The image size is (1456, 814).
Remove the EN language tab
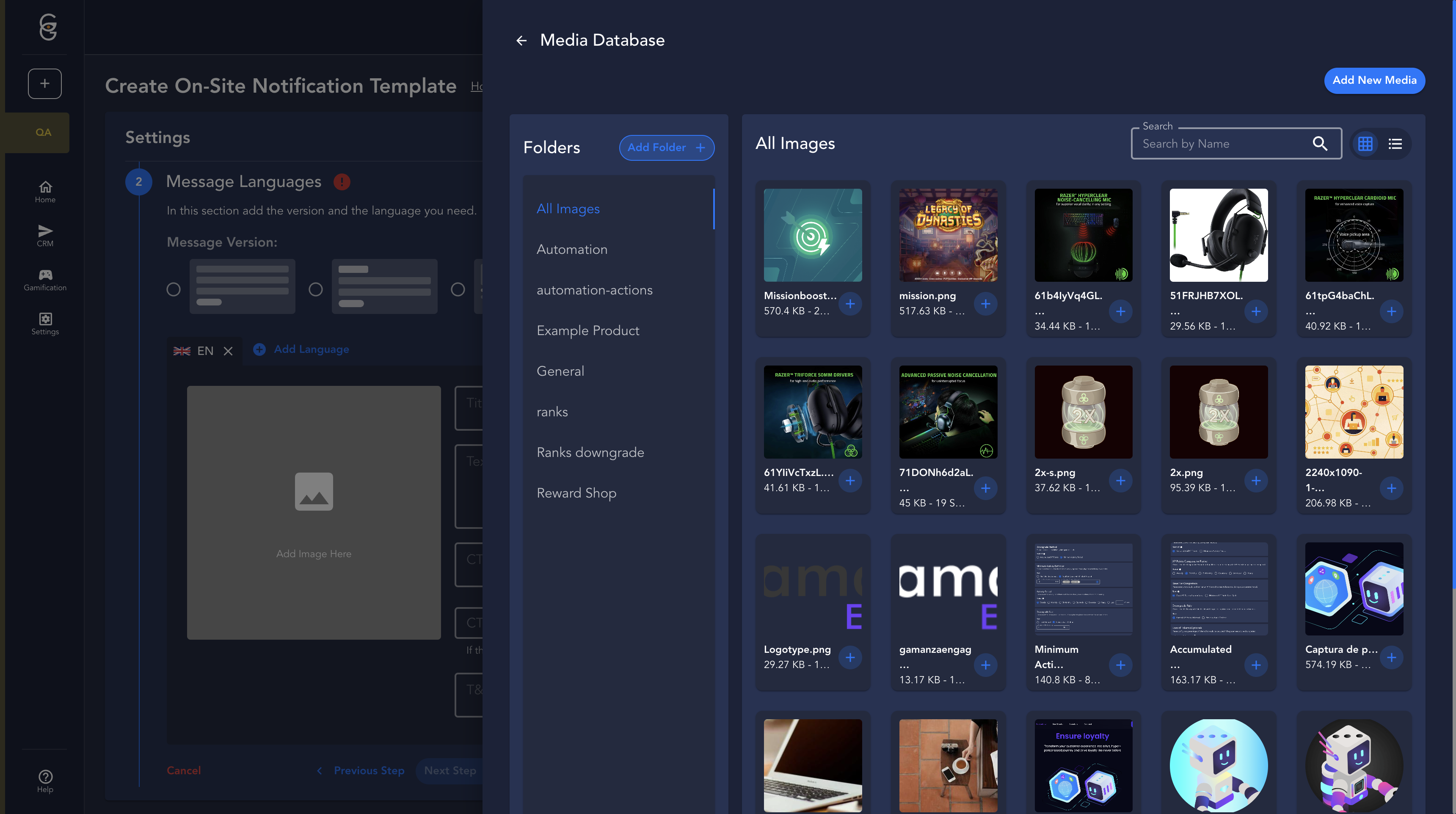[228, 351]
